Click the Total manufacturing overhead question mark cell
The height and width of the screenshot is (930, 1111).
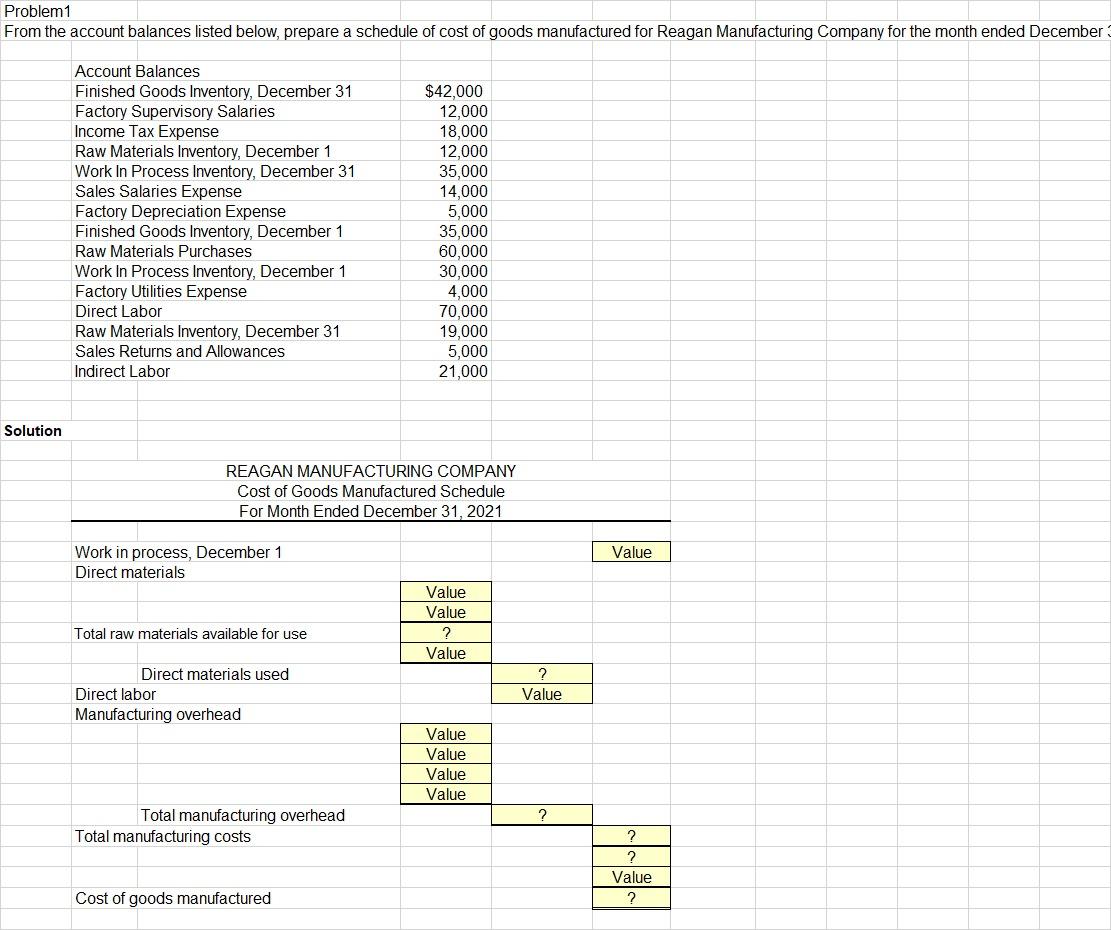(541, 814)
